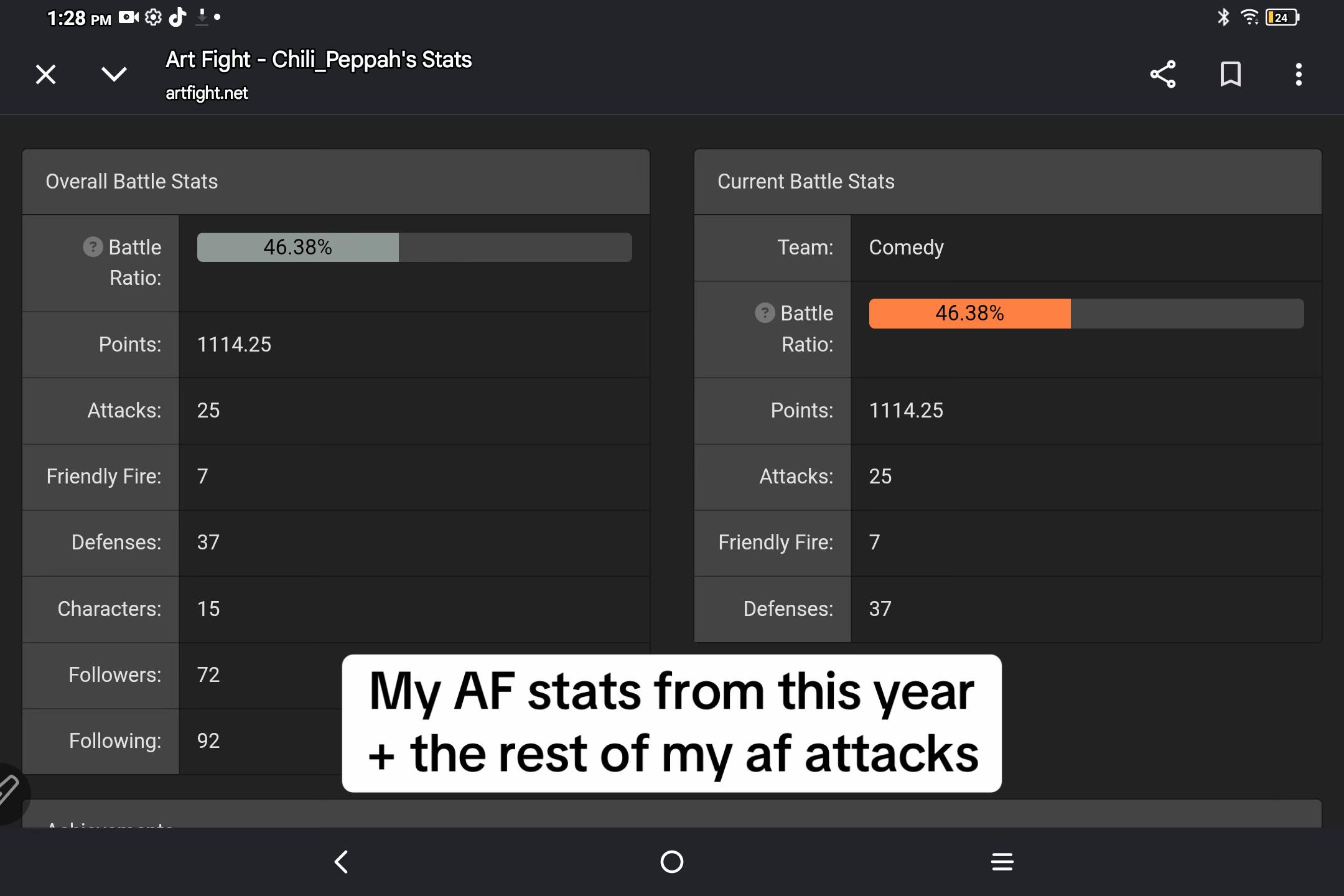Screen dimensions: 1344x896
Task: Tap the 'Followers:' label
Action: pyautogui.click(x=115, y=674)
